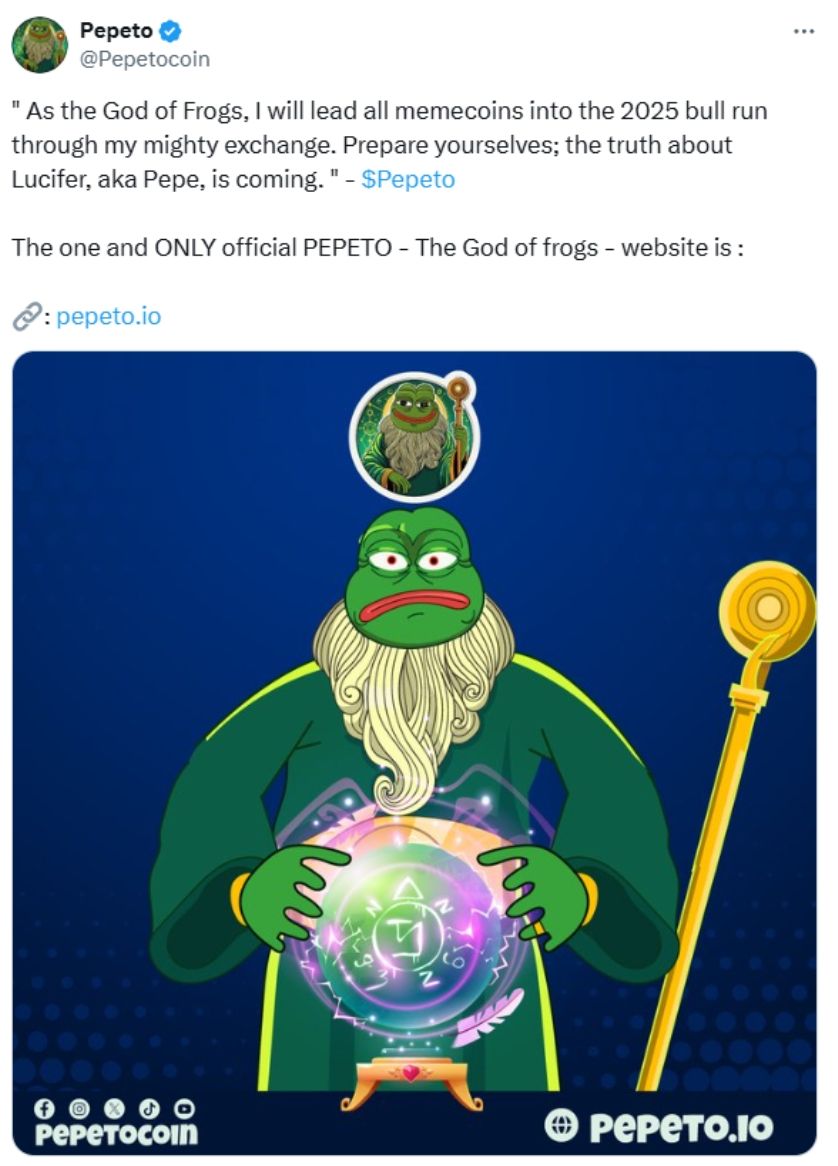Click the circular Pepeto logo above the frog
The image size is (838, 1166).
[x=414, y=437]
